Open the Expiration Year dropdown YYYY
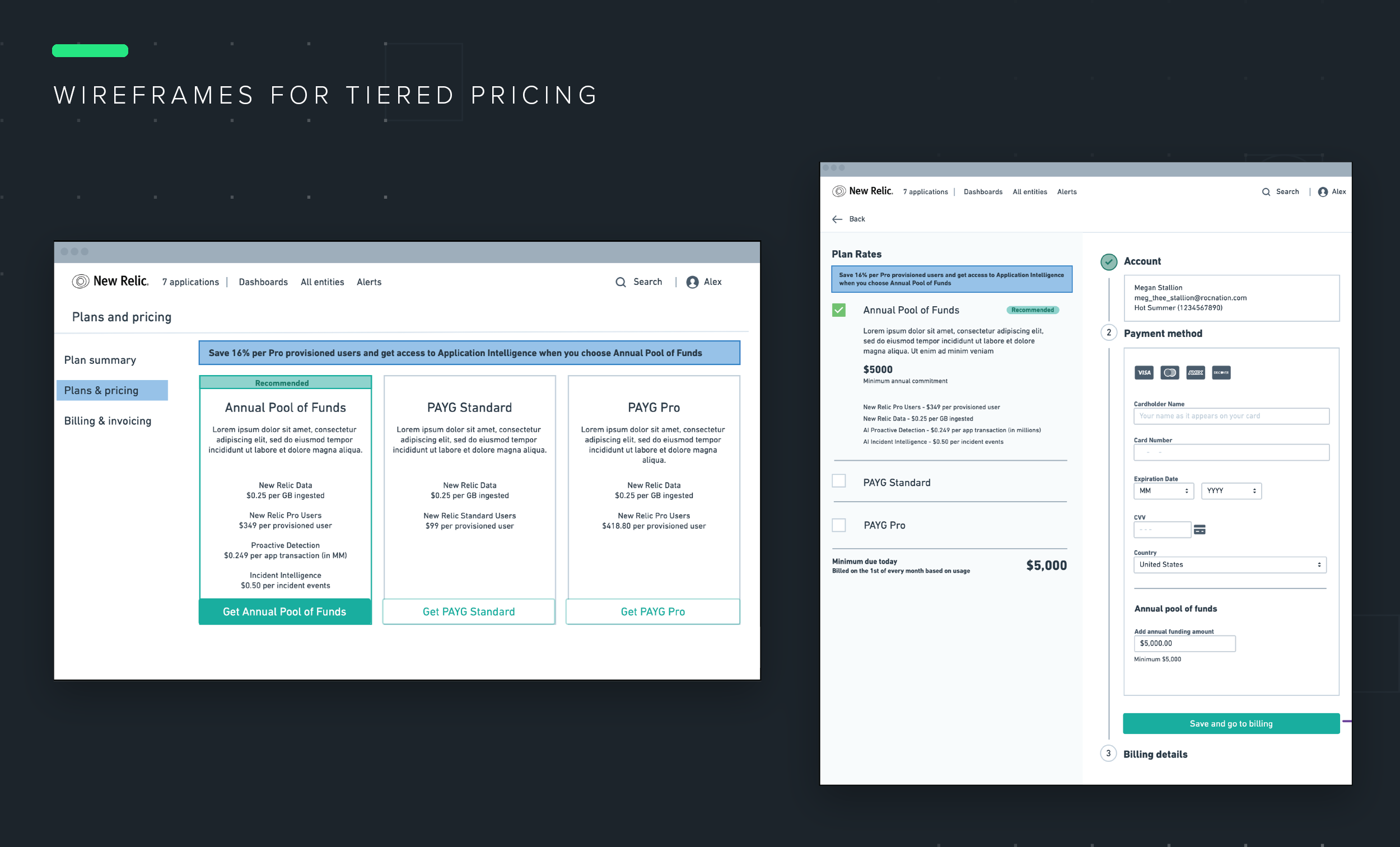The height and width of the screenshot is (847, 1400). pos(1231,491)
